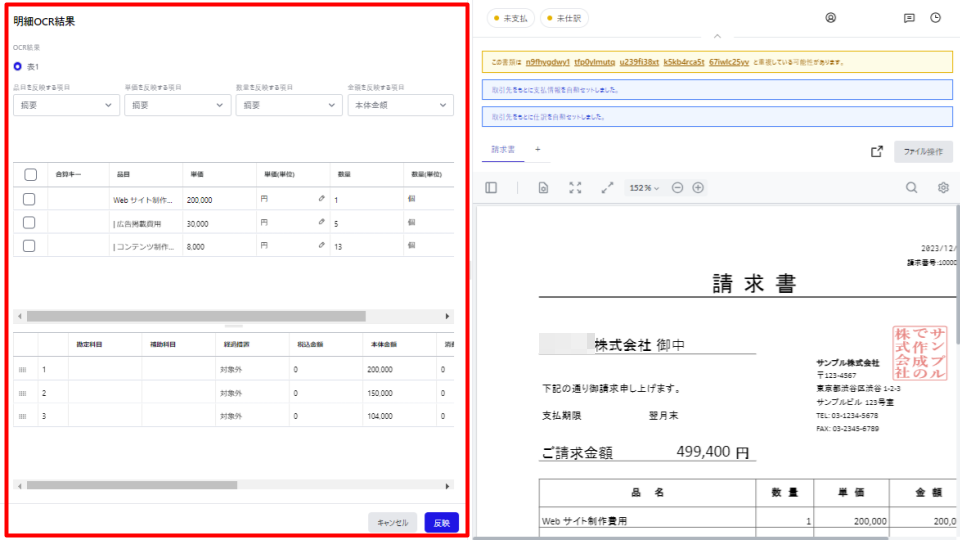Open the 品目を反映する項目 dropdown
960x540 pixels.
[66, 105]
